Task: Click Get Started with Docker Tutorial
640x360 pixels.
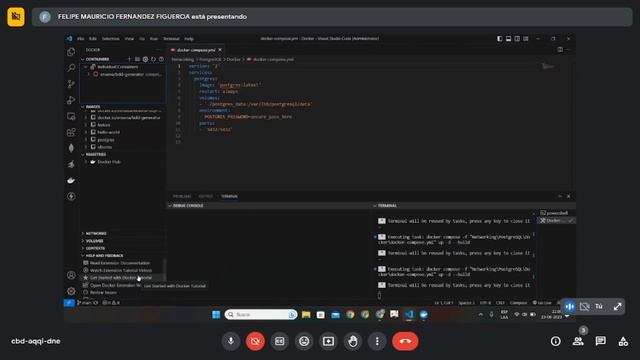Action: (121, 278)
